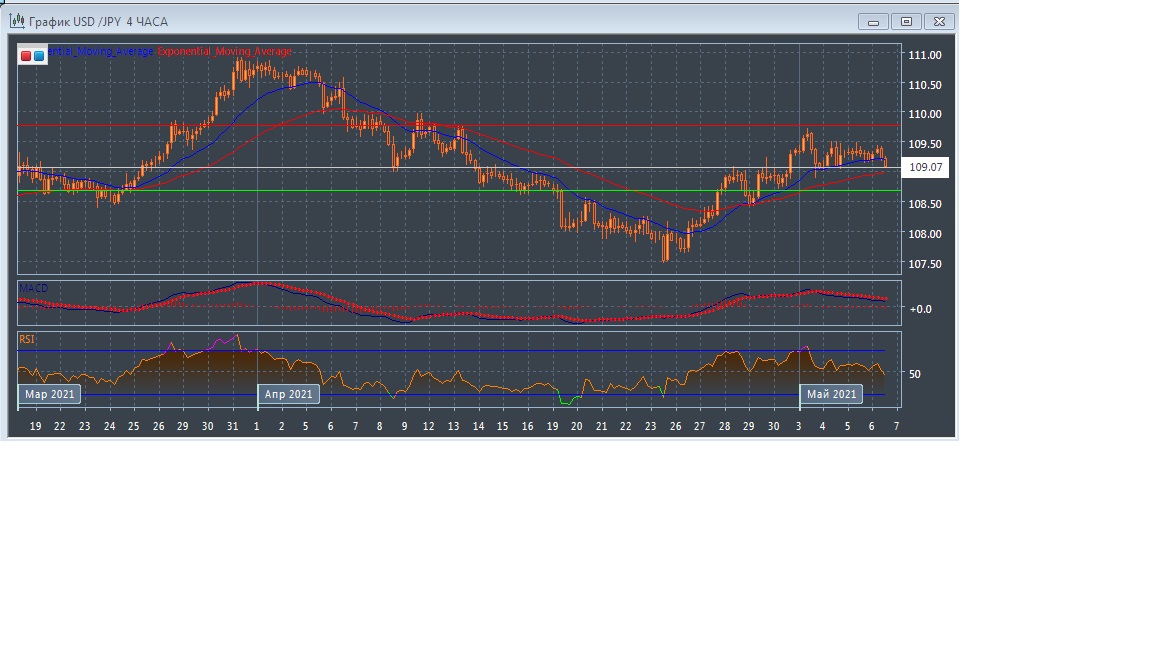Screen dimensions: 1152x648
Task: Click date 19 at start of time axis
Action: 36,426
